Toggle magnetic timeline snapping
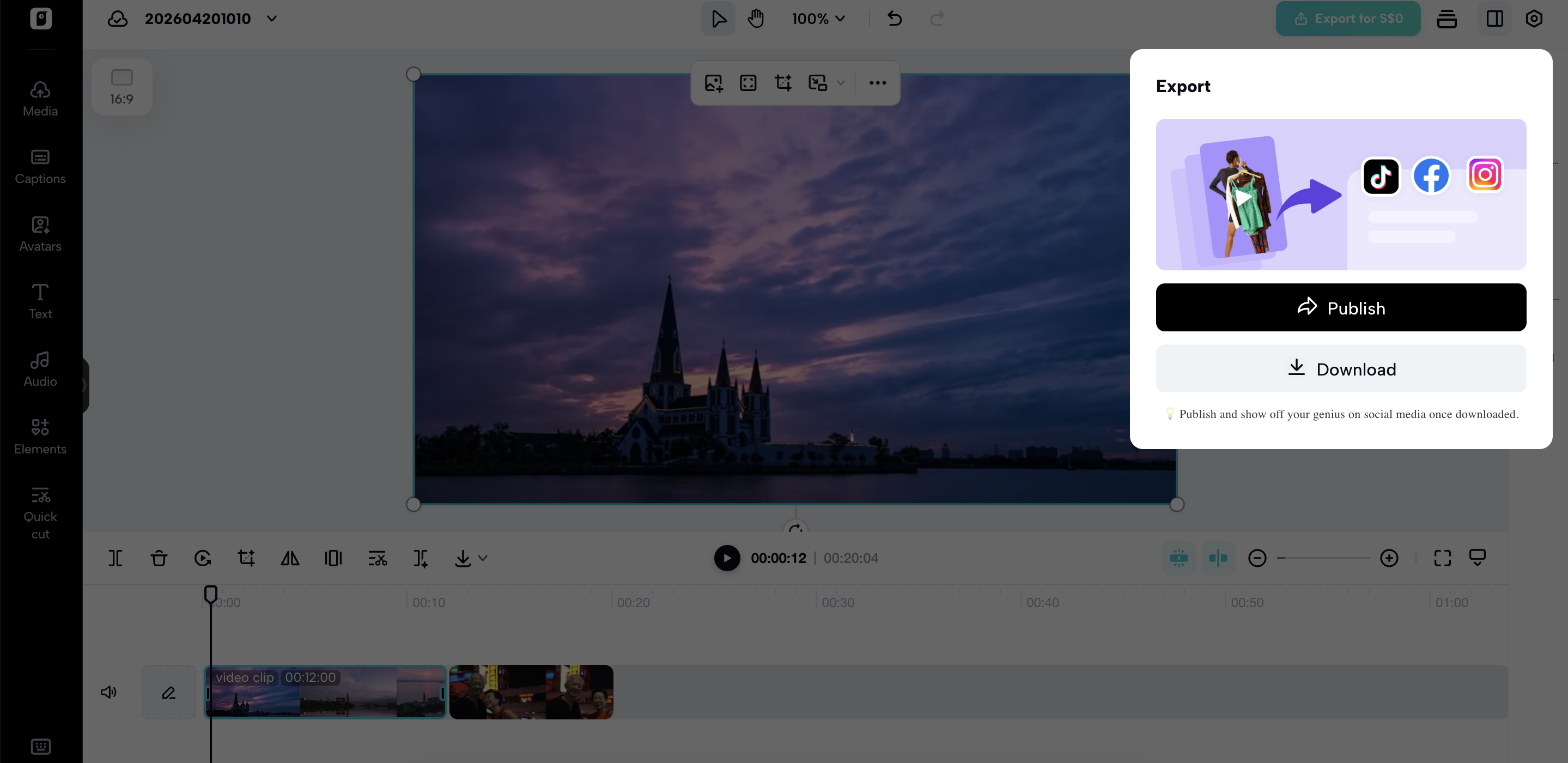 [1179, 558]
